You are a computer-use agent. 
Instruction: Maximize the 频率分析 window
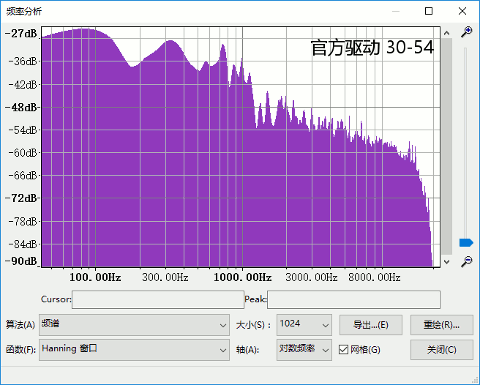pyautogui.click(x=429, y=11)
